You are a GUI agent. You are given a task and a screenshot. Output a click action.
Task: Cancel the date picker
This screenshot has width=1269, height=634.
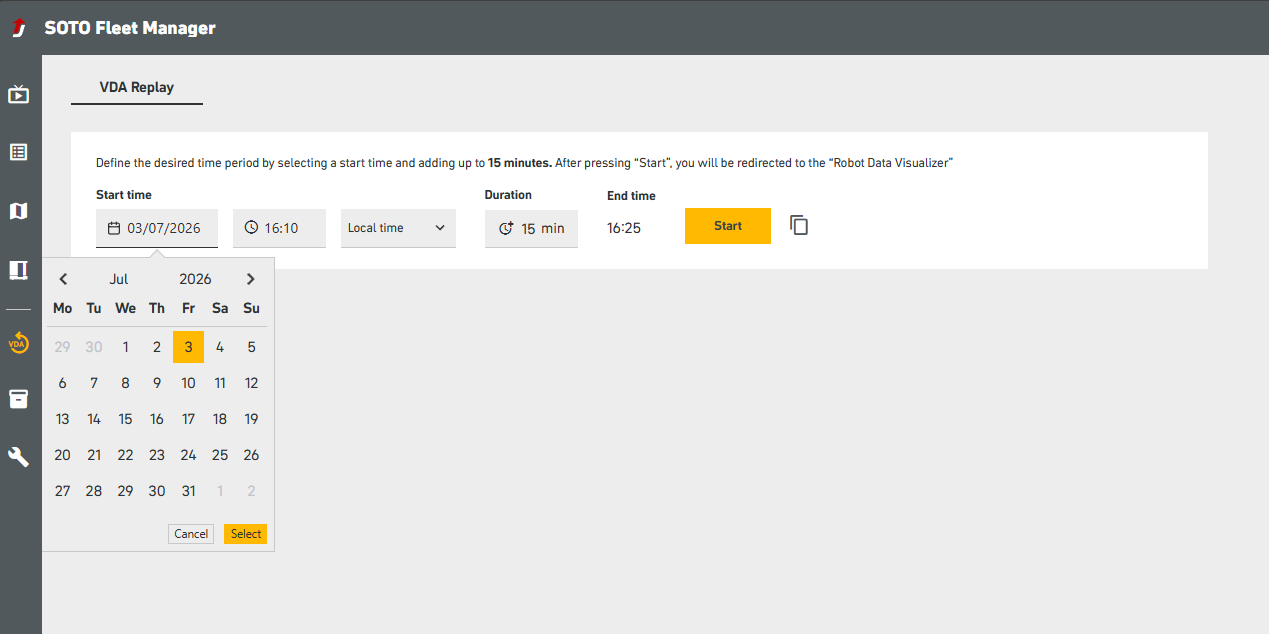[x=191, y=534]
